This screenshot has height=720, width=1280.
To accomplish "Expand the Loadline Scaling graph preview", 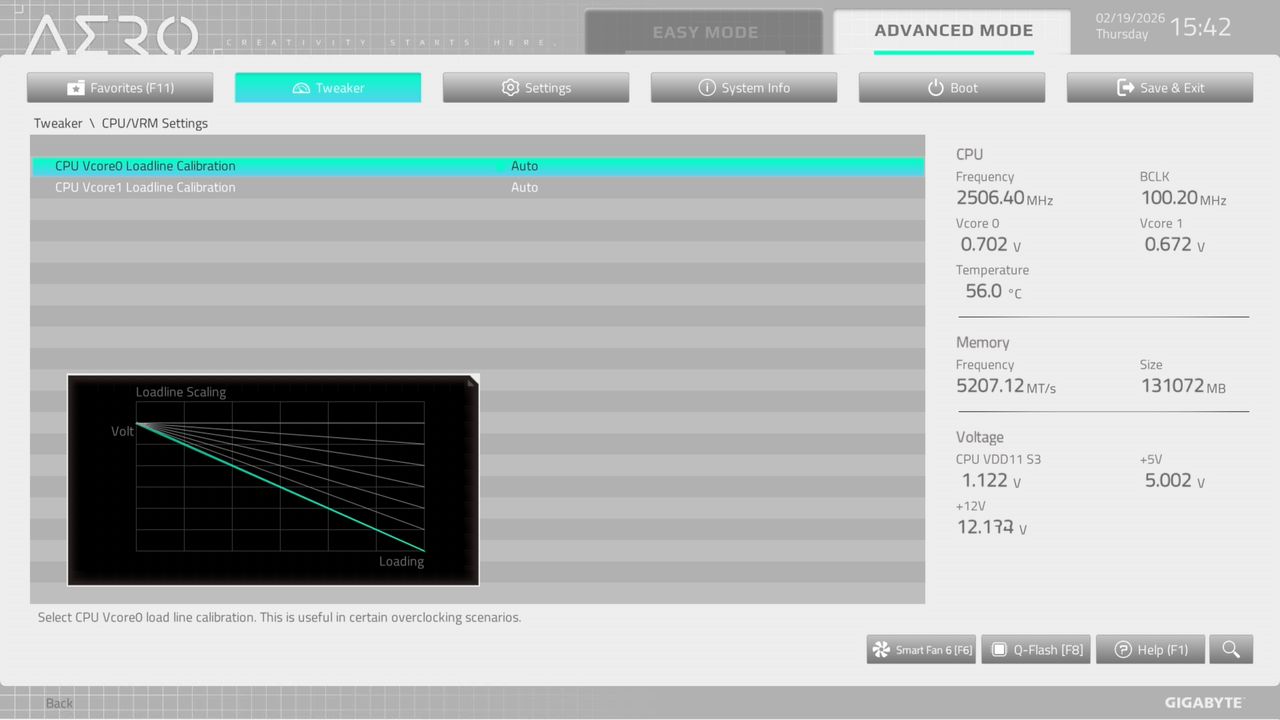I will tap(470, 380).
